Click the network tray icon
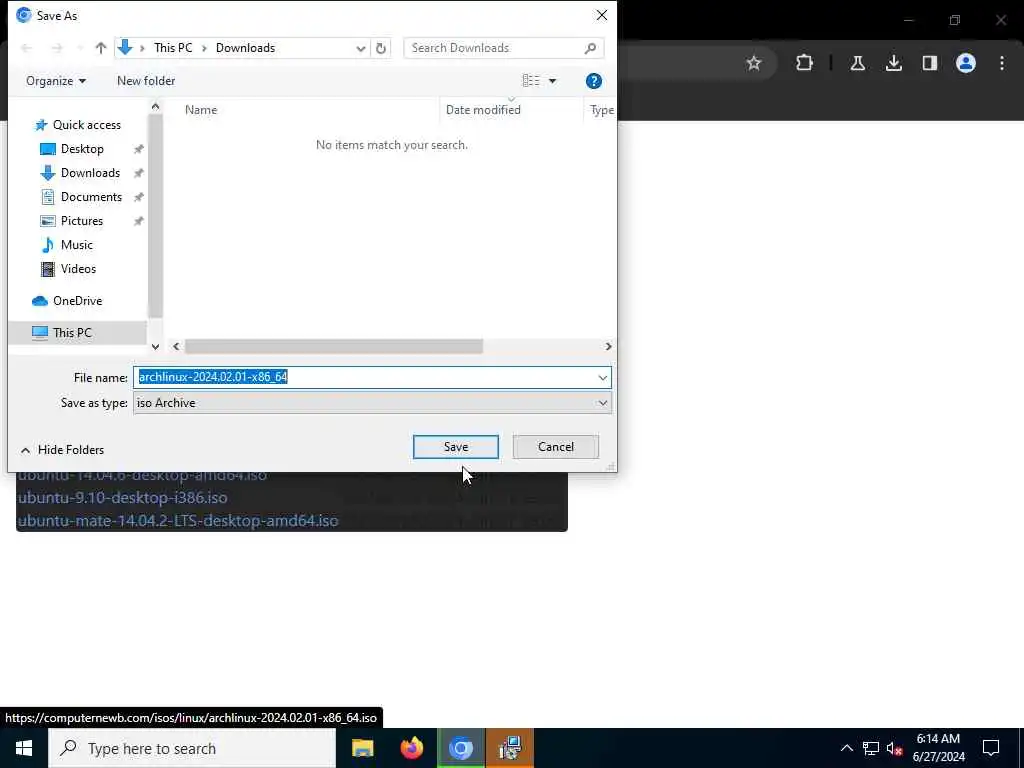This screenshot has height=768, width=1024. tap(871, 748)
